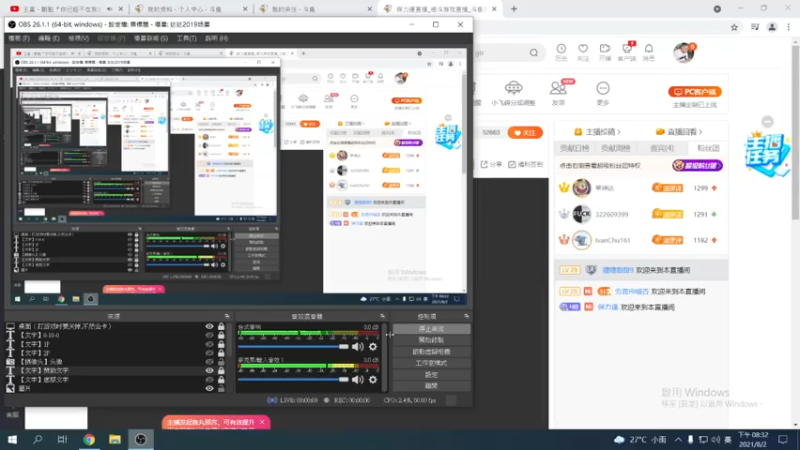Hide the 圖片 source with eye icon
Viewport: 800px width, 450px height.
pos(209,388)
